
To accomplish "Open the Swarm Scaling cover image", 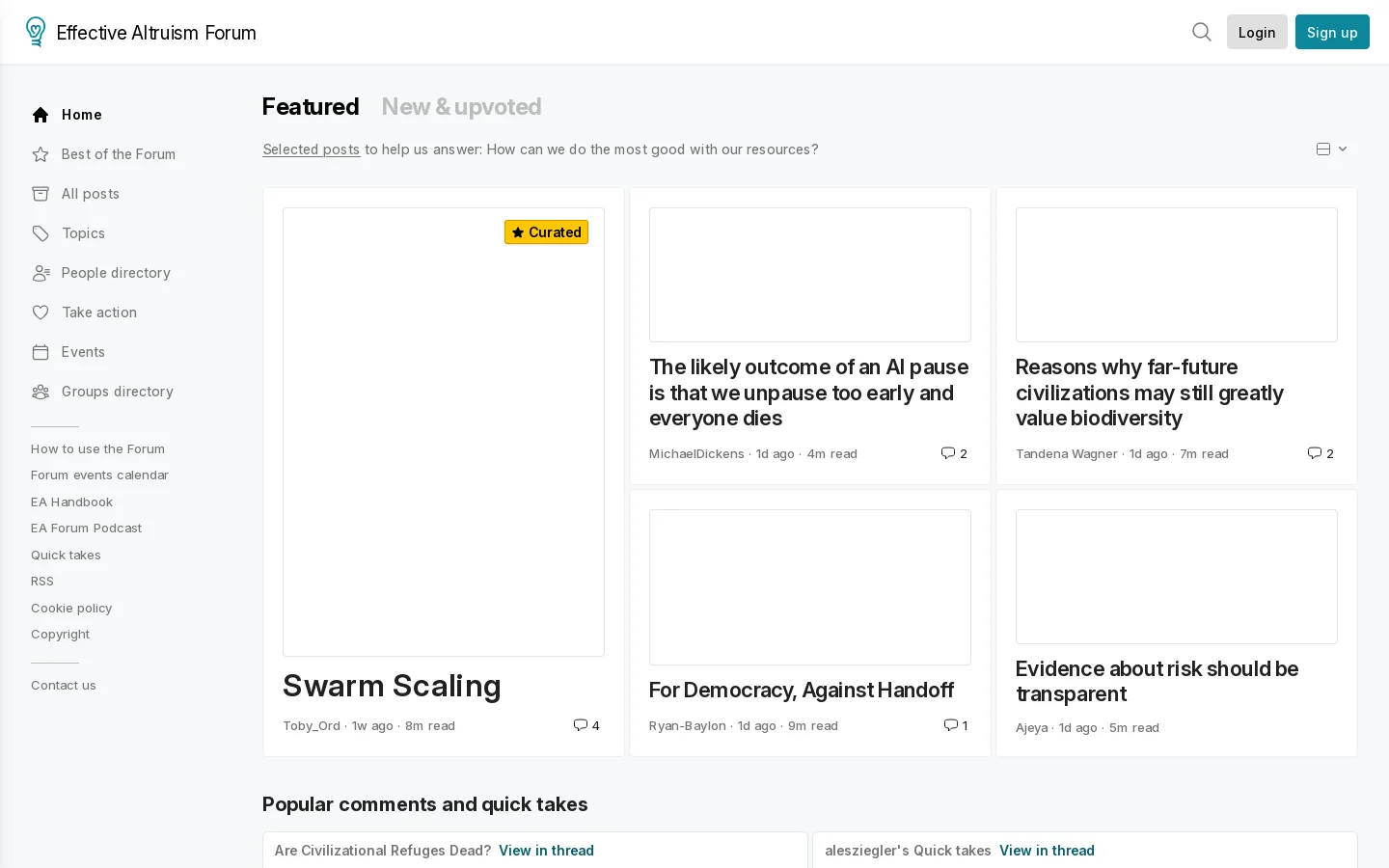I will 444,432.
